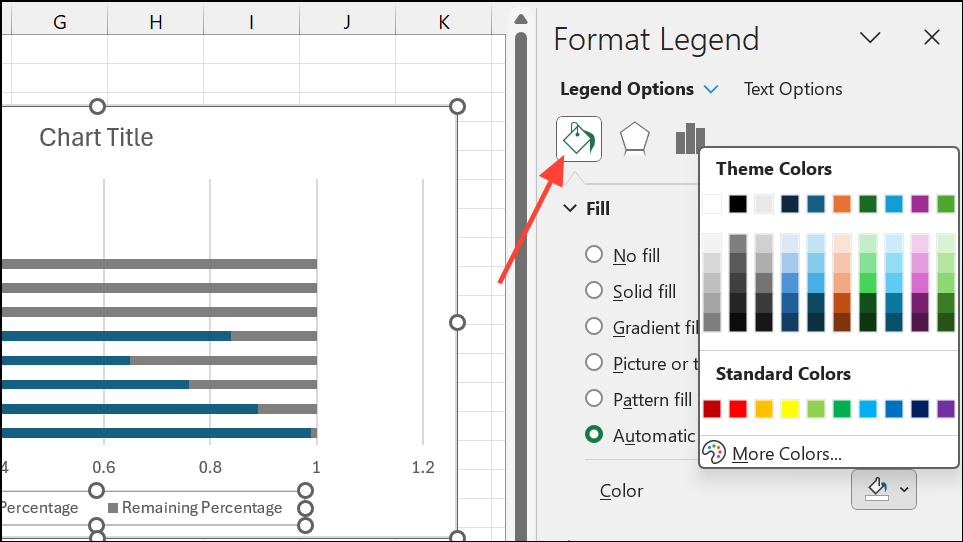The image size is (963, 542).
Task: Expand the Legend Options dropdown arrow
Action: click(x=711, y=89)
